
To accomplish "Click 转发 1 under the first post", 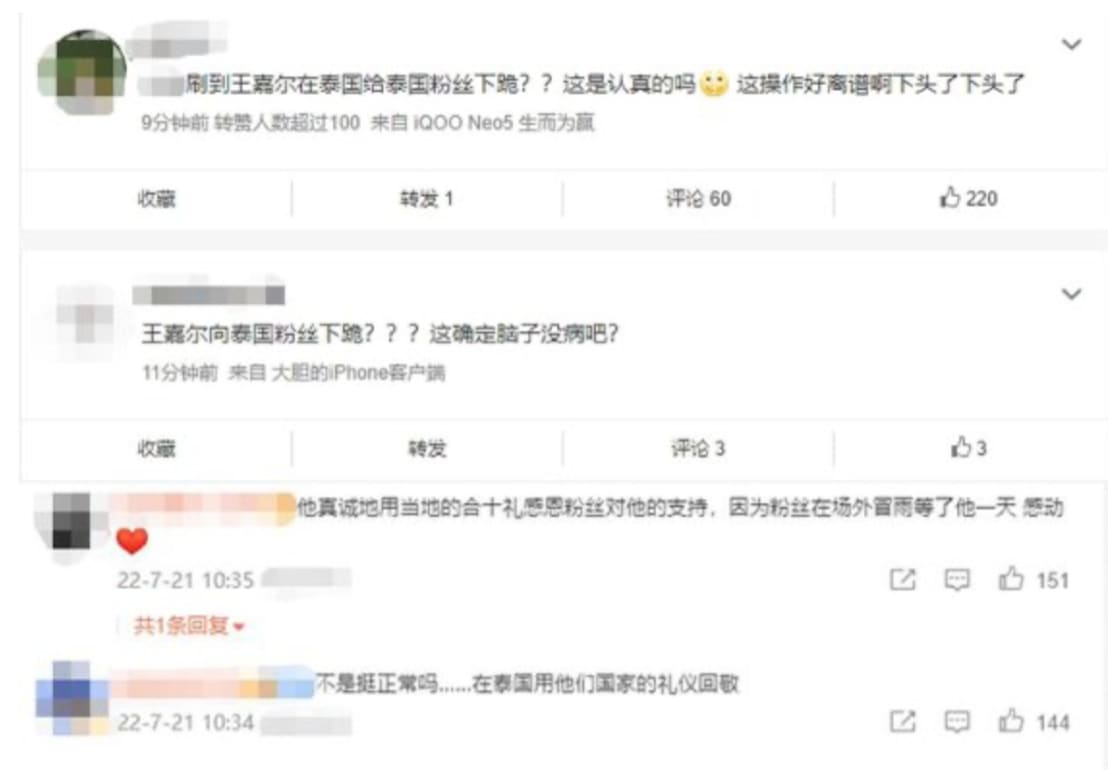I will pyautogui.click(x=427, y=199).
